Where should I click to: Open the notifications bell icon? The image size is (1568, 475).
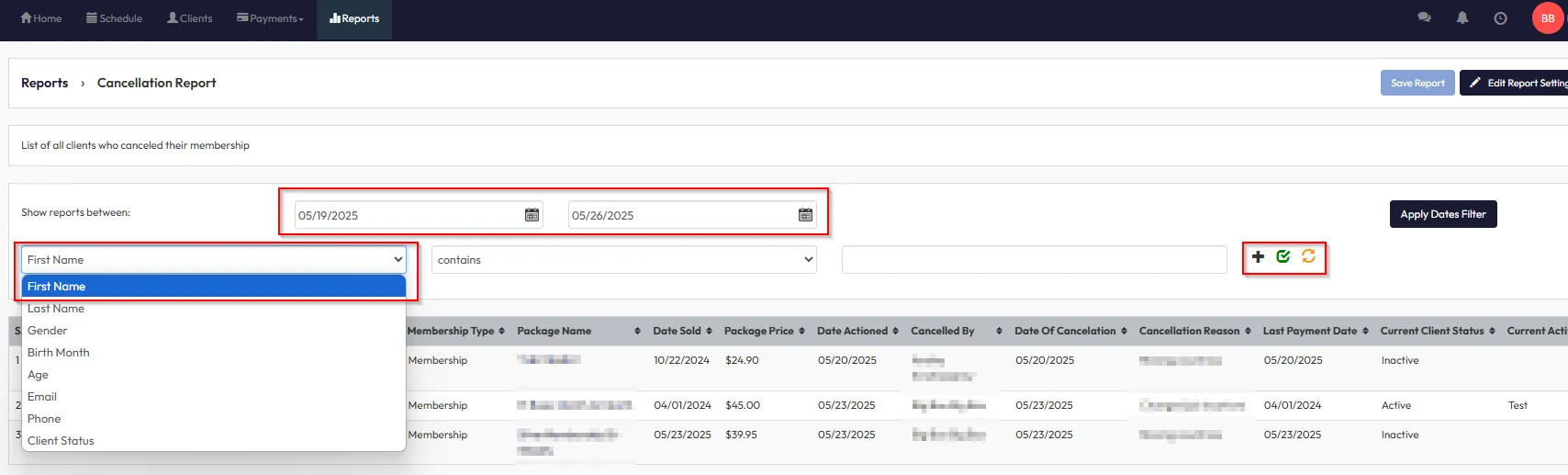pyautogui.click(x=1462, y=18)
